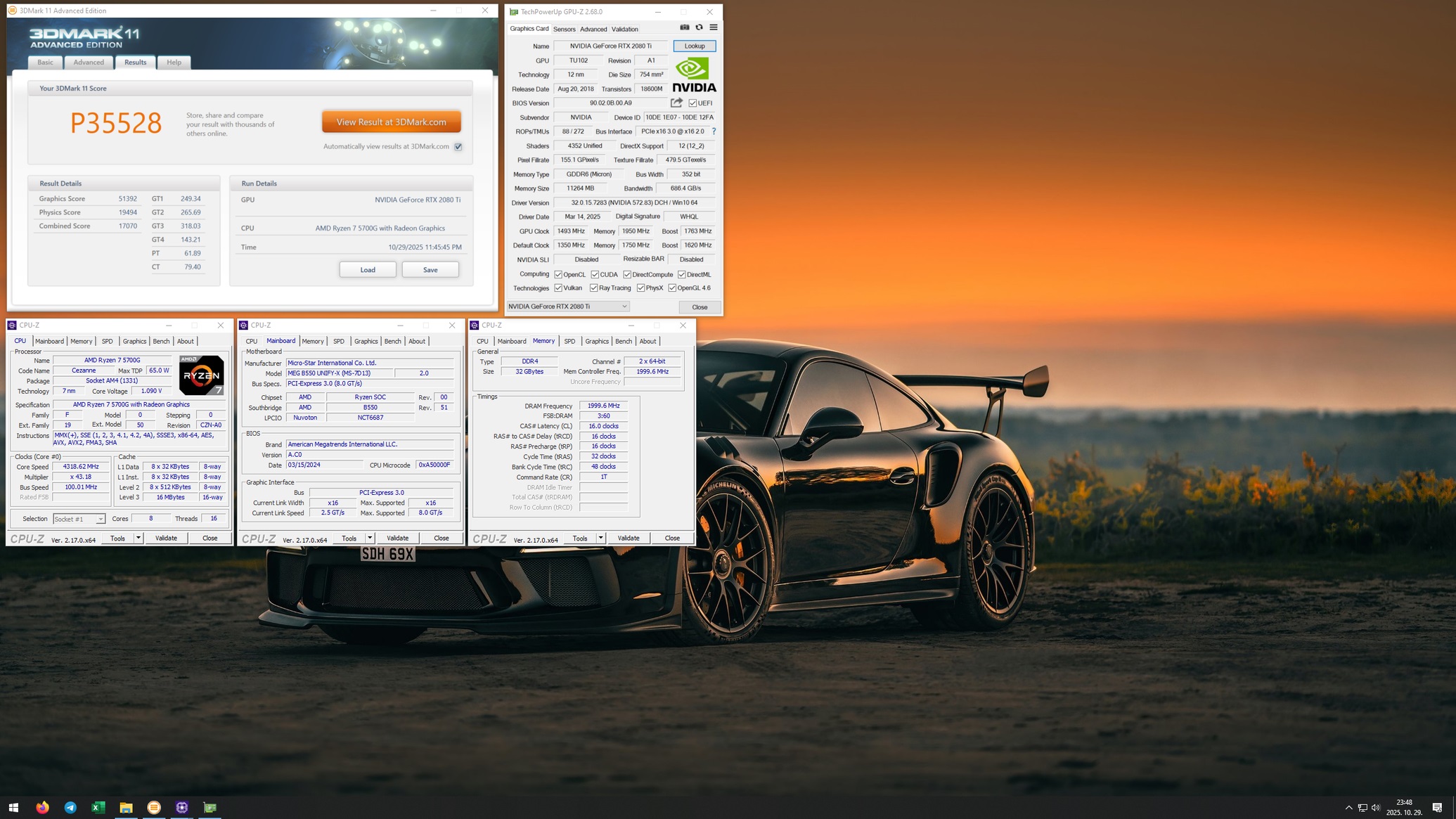Click the NVIDIA logo in GPU-Z

coord(694,75)
